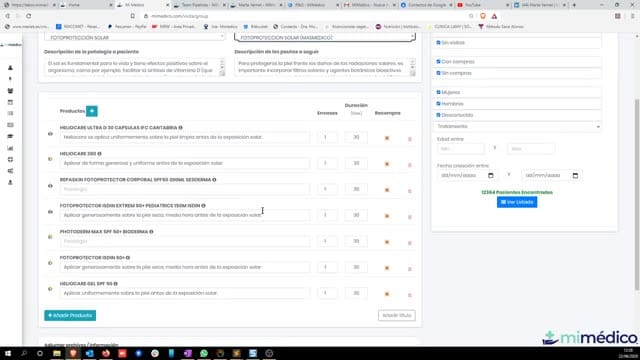
Task: Click the Windows Start button
Action: click(x=8, y=353)
